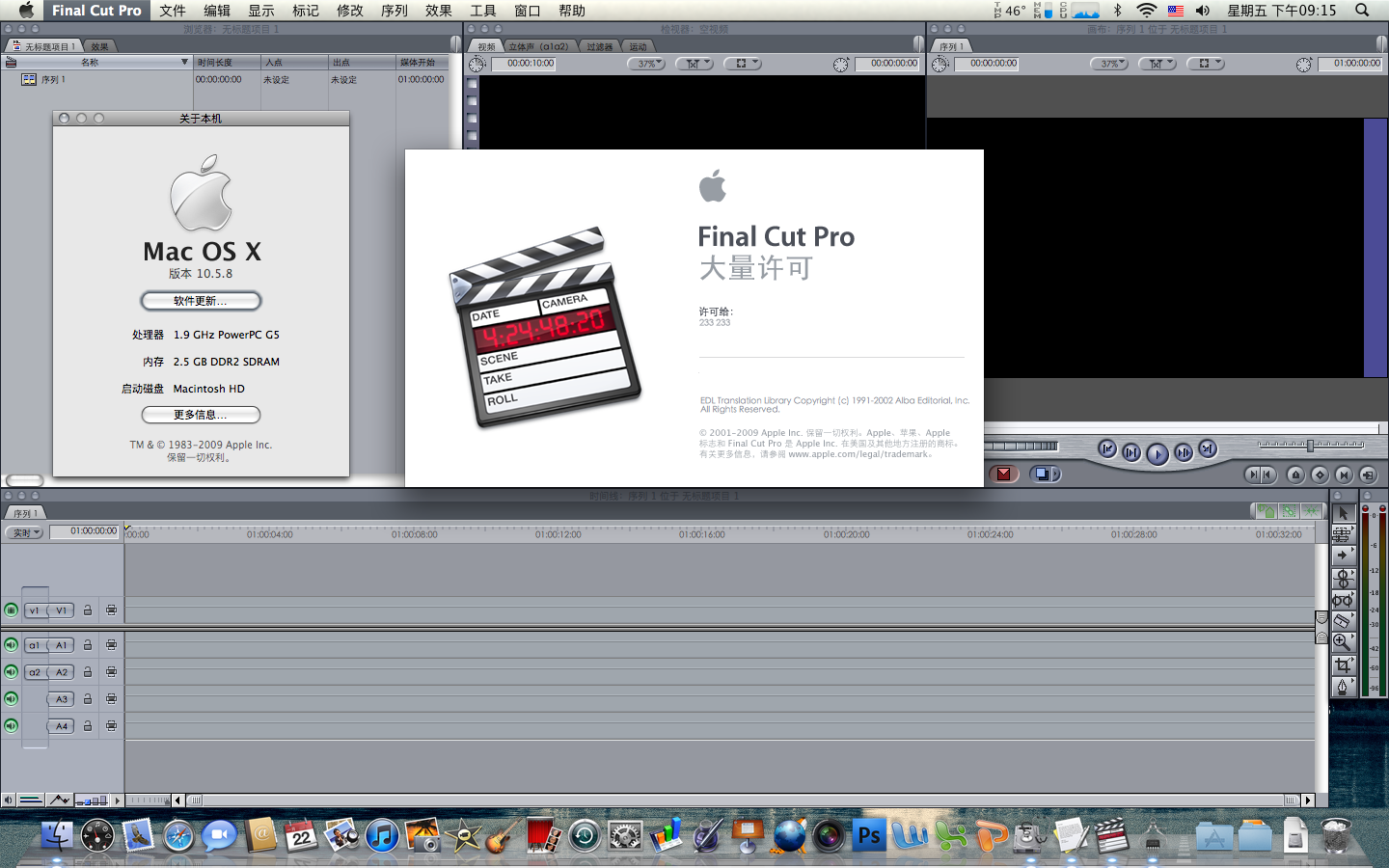Mute the A4 audio track

point(11,725)
